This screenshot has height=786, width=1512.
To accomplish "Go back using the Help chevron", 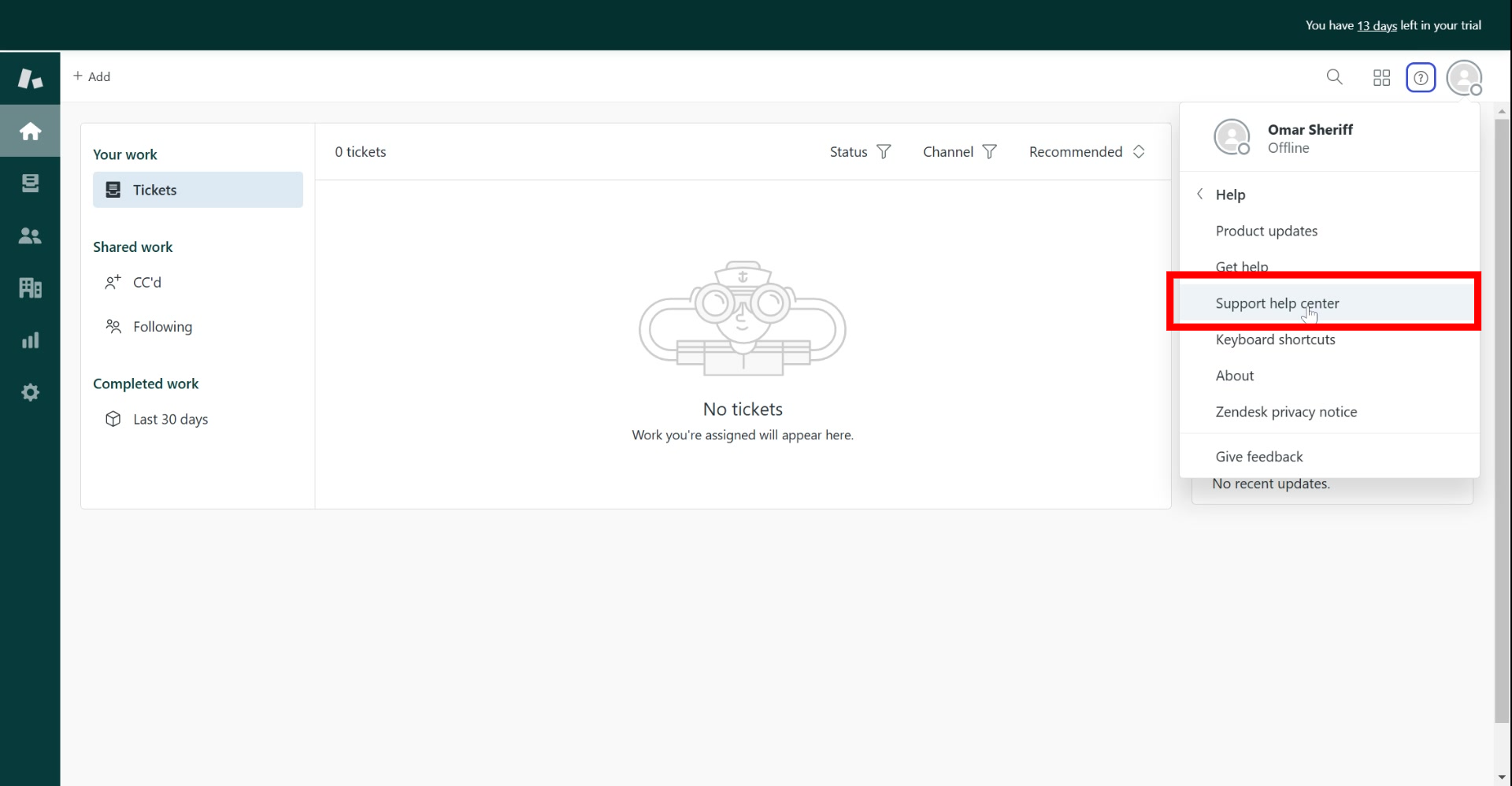I will pyautogui.click(x=1200, y=195).
